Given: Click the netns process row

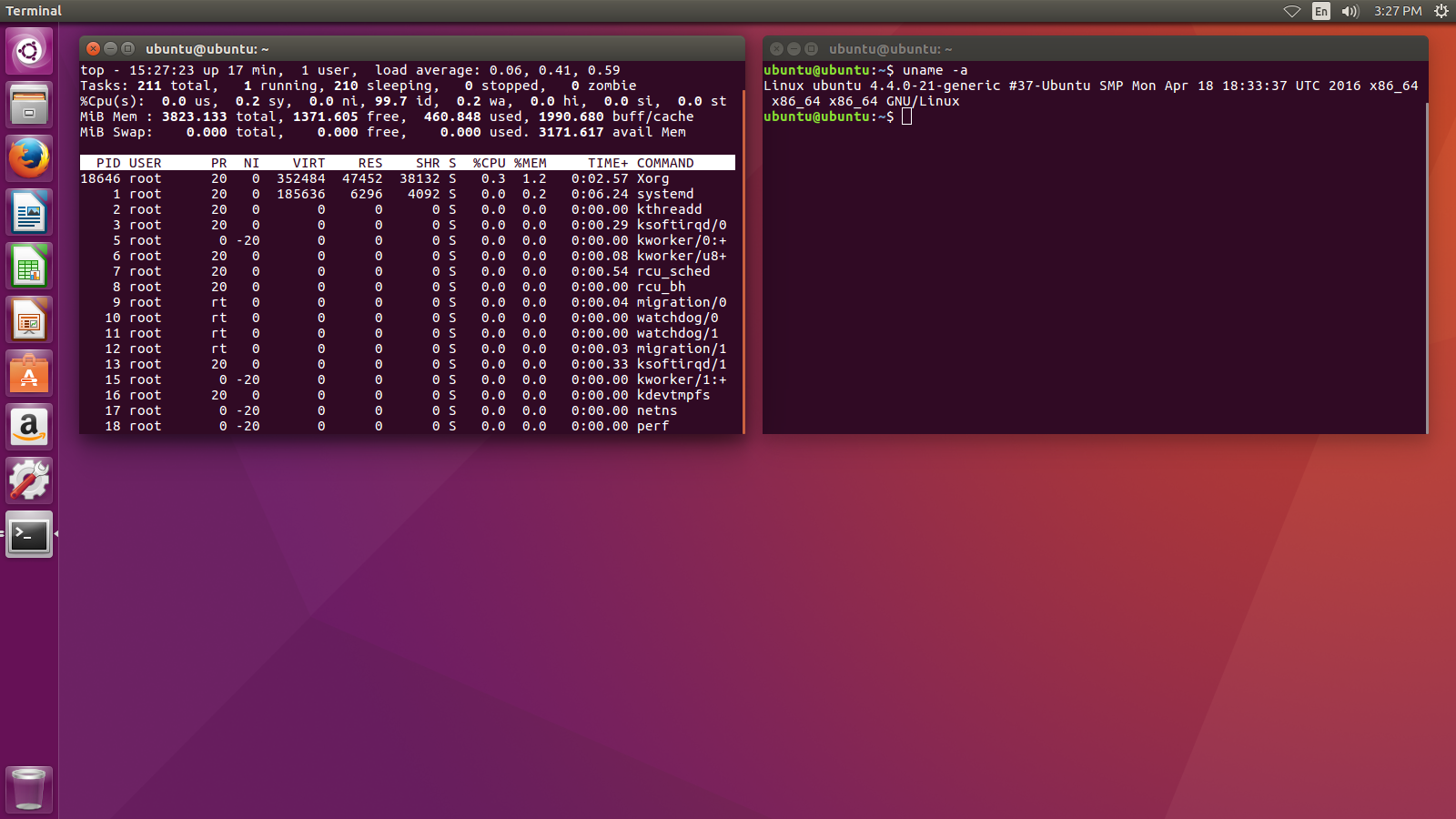Looking at the screenshot, I should 408,410.
